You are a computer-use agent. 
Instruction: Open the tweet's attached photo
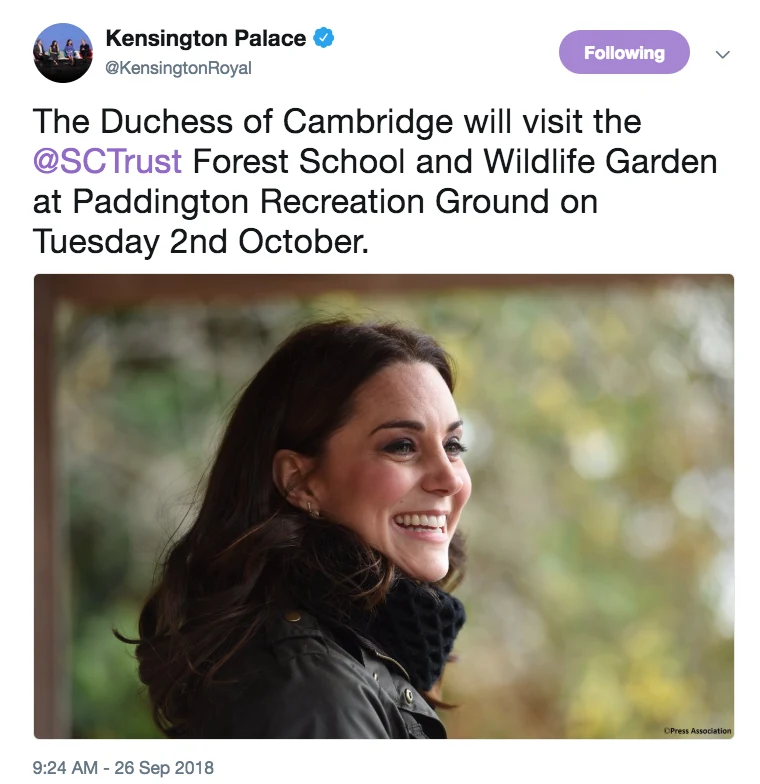coord(384,506)
